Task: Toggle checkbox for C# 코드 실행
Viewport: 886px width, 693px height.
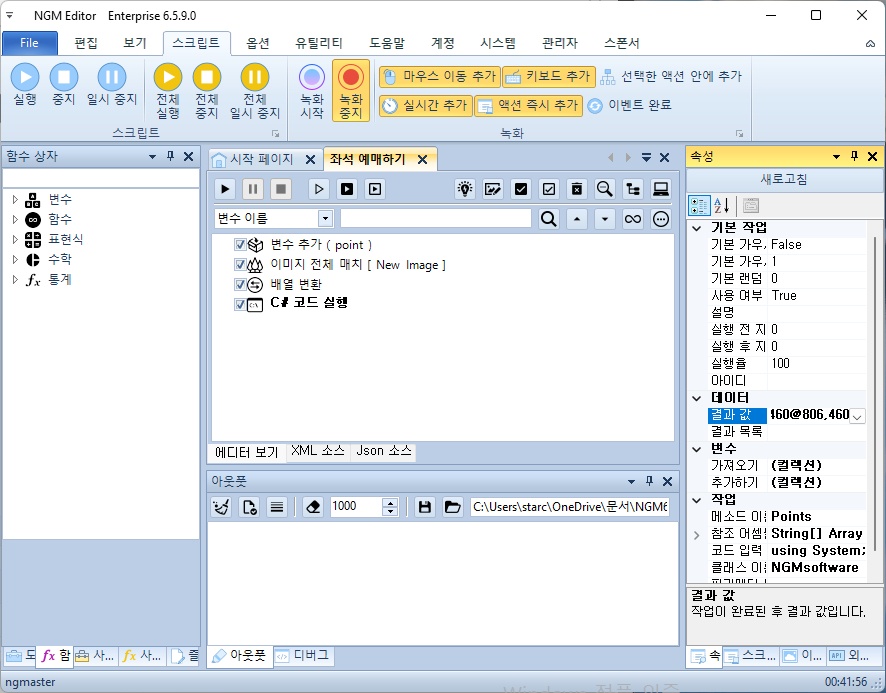Action: pyautogui.click(x=240, y=305)
